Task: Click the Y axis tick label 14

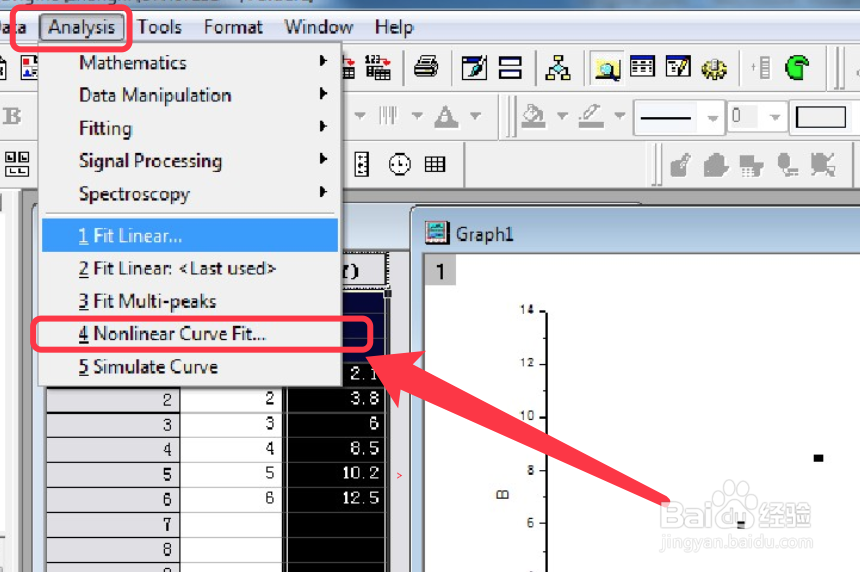Action: point(527,310)
